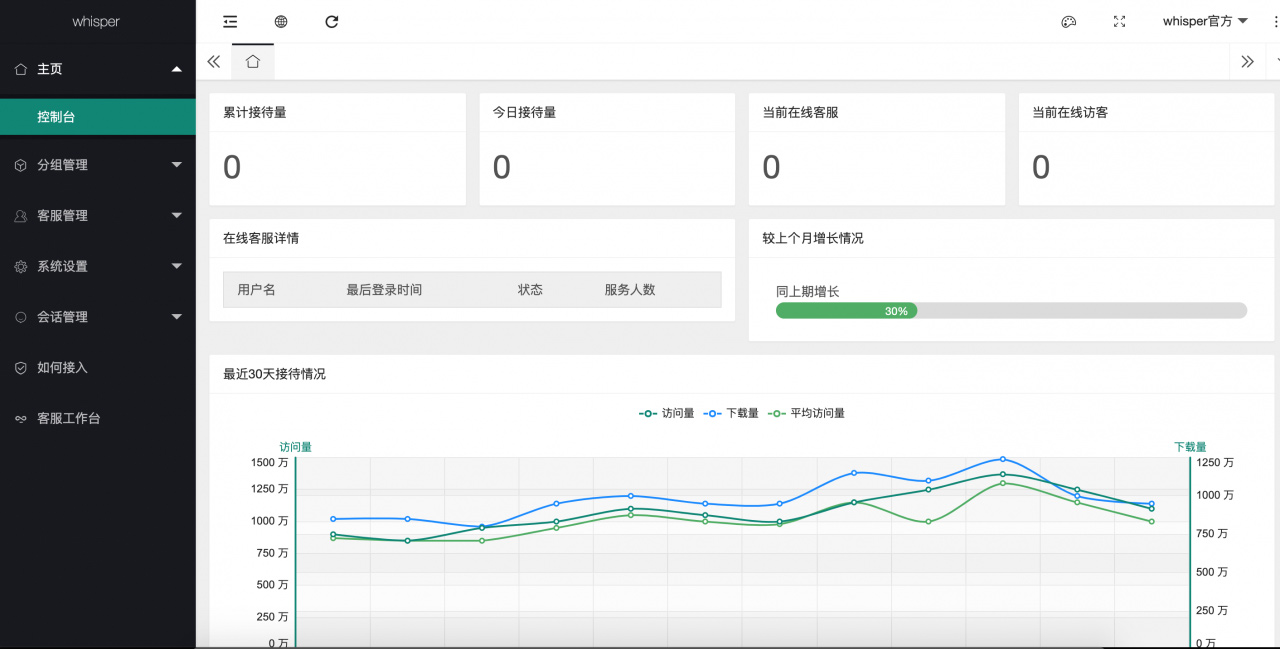The image size is (1280, 649).
Task: Collapse the sidebar with the menu fold icon
Action: [x=230, y=22]
